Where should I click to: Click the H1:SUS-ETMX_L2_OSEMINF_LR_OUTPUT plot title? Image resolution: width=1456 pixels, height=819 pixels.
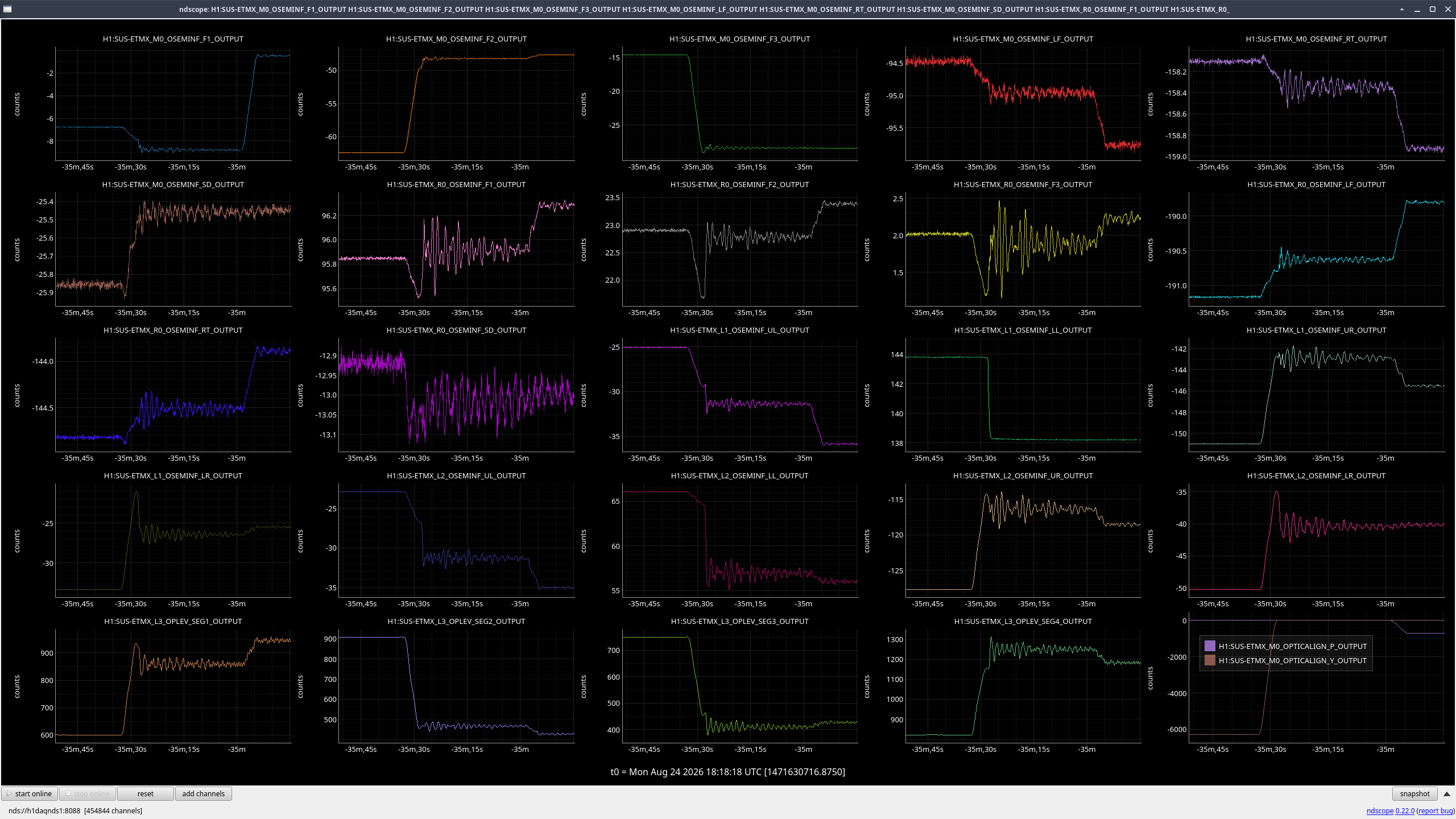pyautogui.click(x=1316, y=475)
